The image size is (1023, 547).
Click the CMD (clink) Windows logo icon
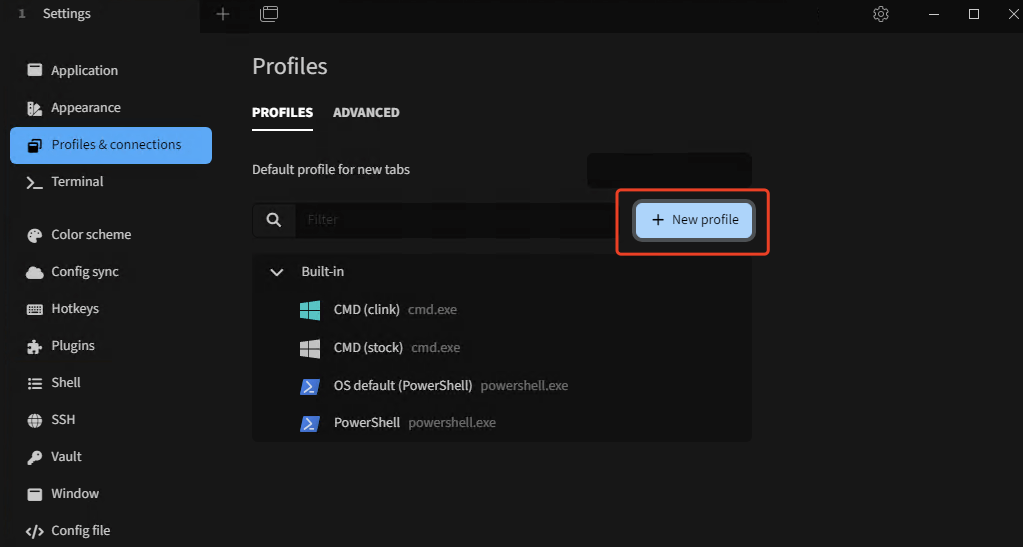click(x=310, y=310)
